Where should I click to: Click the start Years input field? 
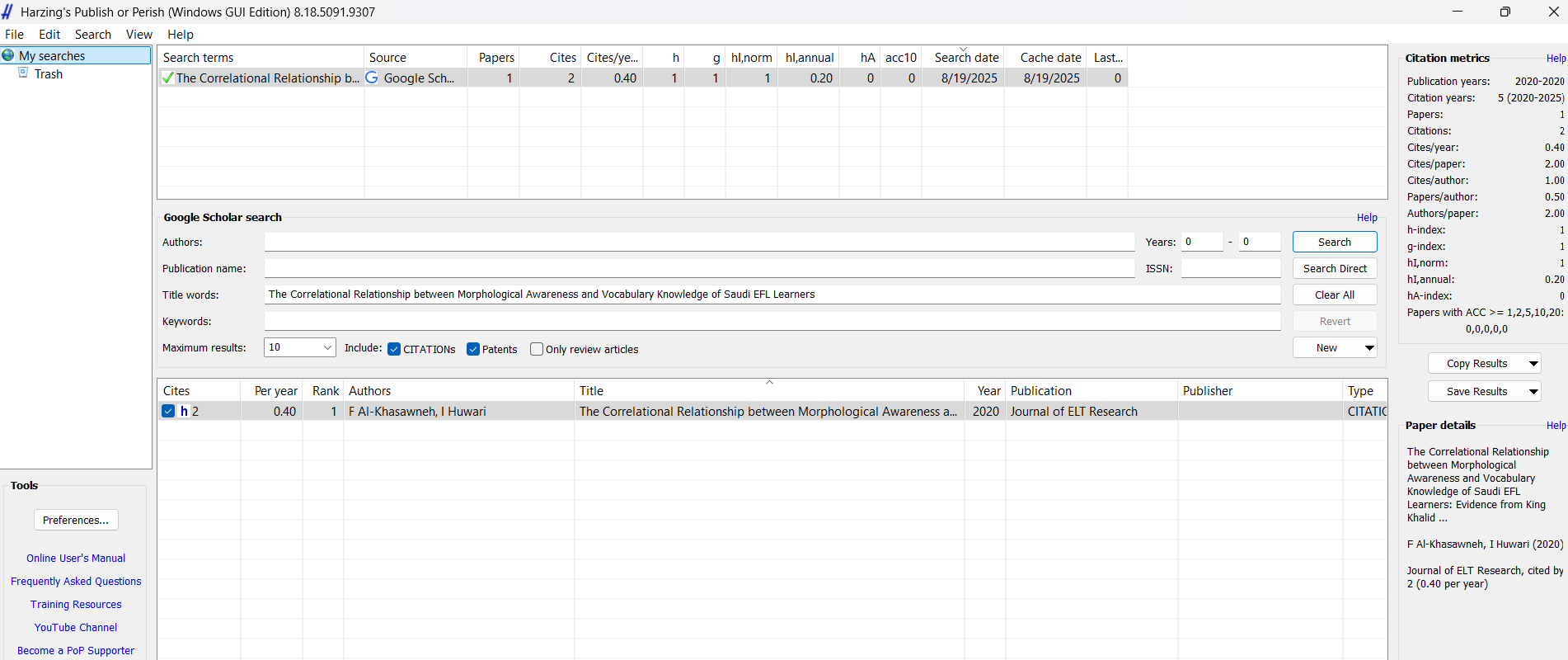coord(1202,242)
